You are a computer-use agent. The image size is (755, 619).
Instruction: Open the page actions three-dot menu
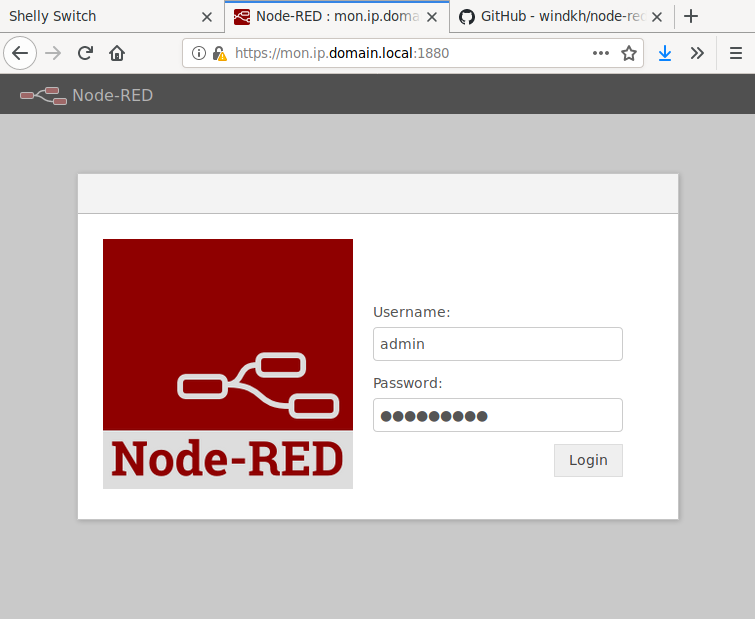(x=600, y=53)
